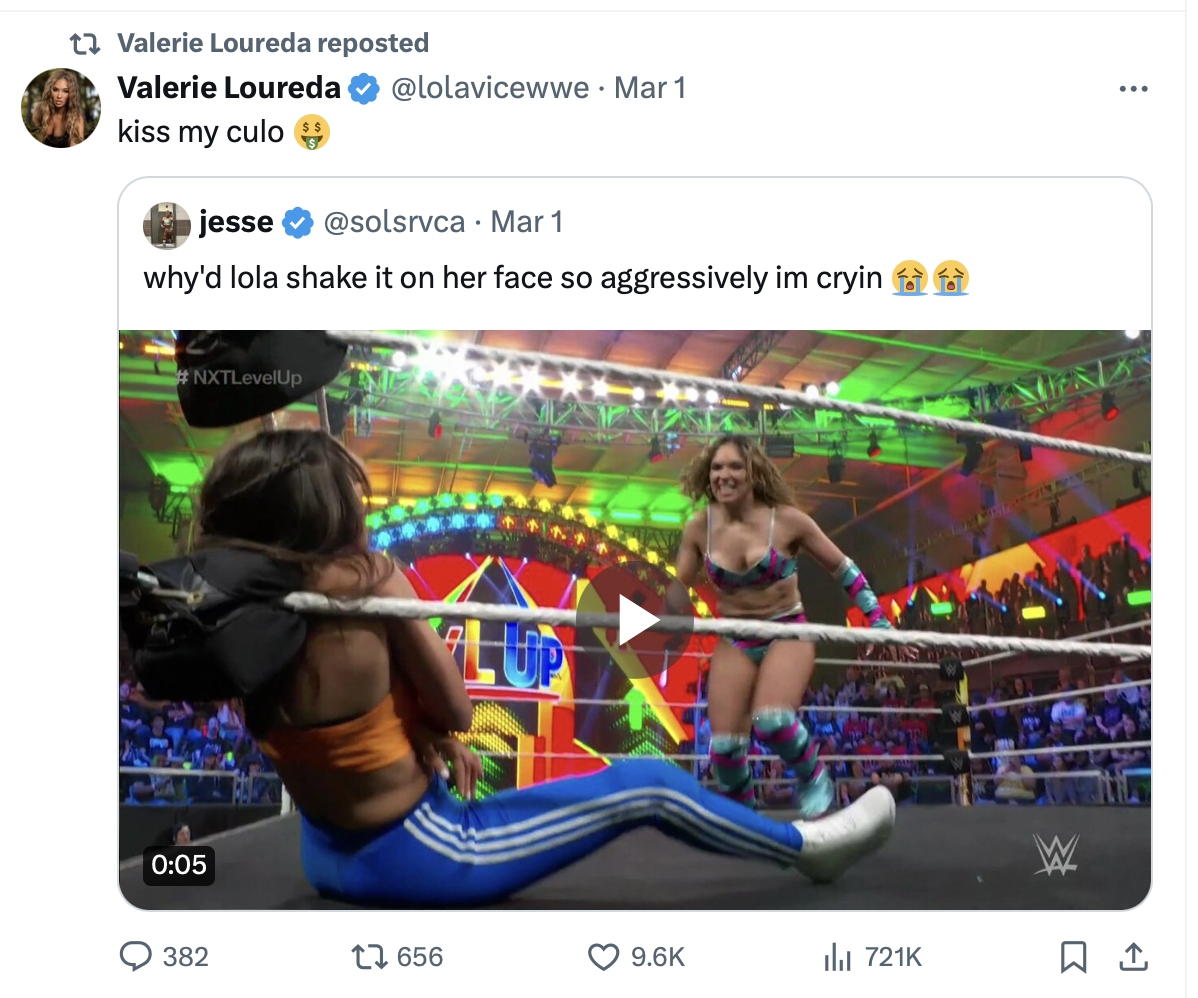Share the tweet via upload icon
1198x998 pixels.
[x=1133, y=957]
